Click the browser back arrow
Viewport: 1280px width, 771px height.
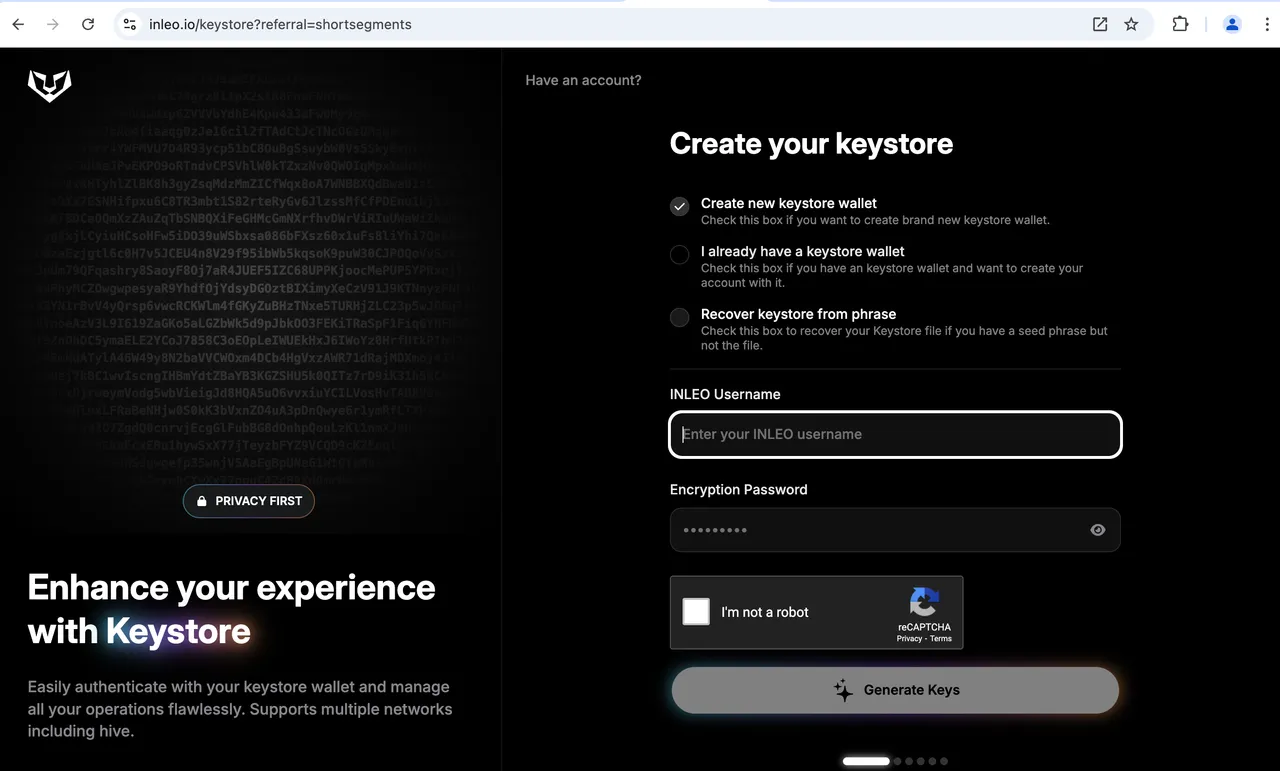[18, 24]
